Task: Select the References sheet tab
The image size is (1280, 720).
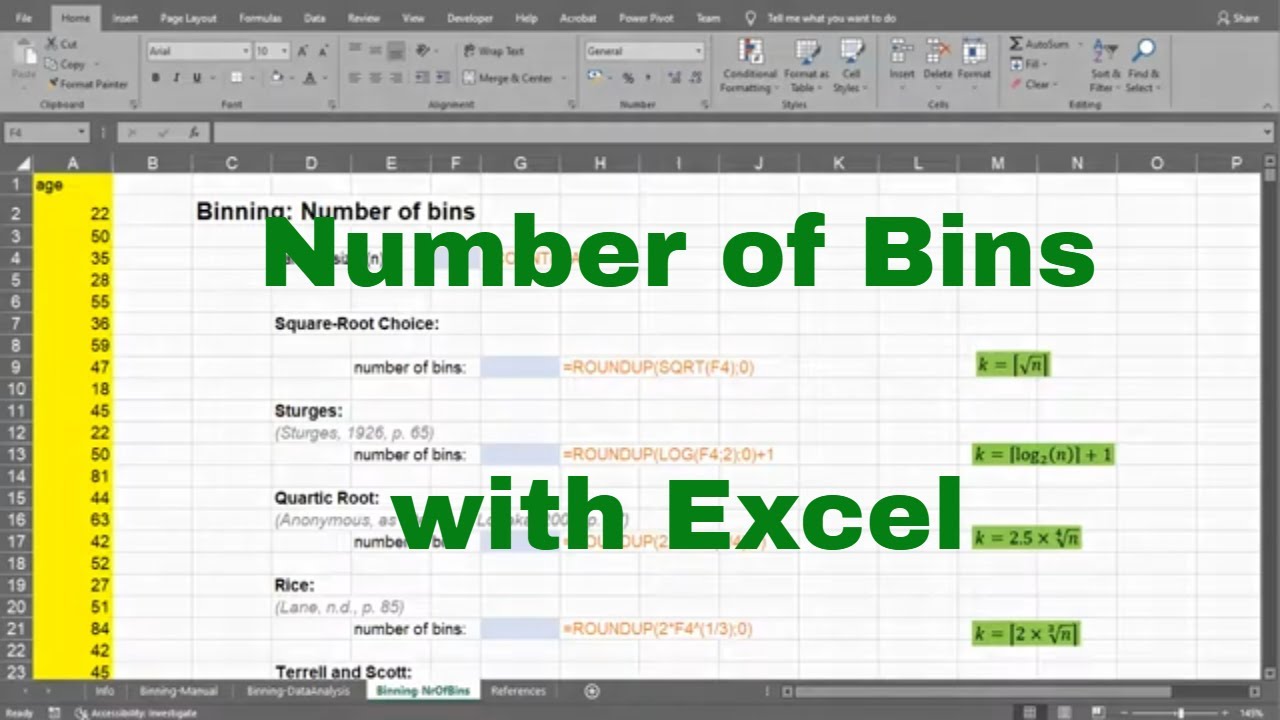Action: (518, 691)
